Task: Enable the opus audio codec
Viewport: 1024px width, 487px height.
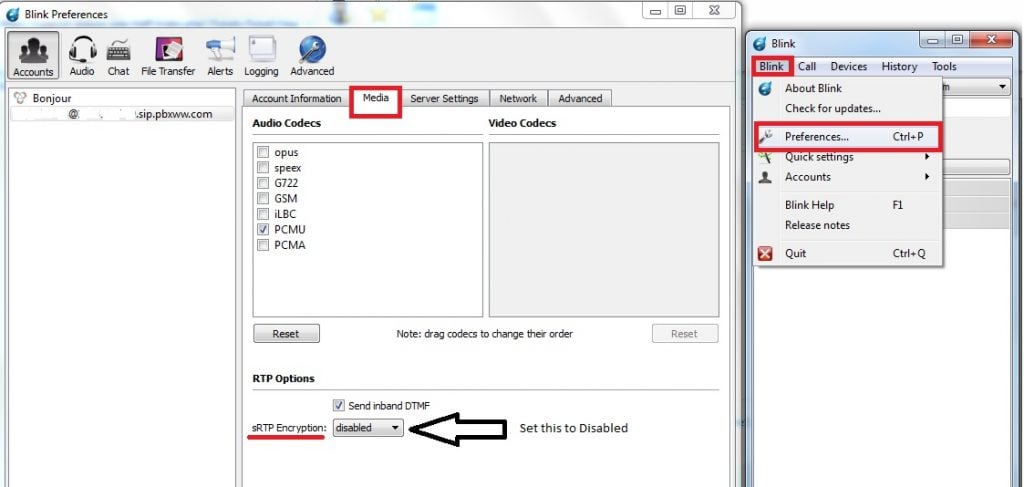Action: coord(263,152)
